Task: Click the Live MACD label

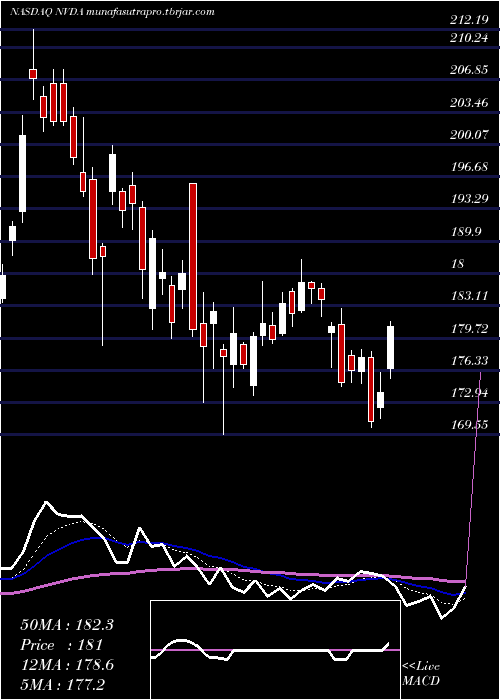Action: pyautogui.click(x=421, y=673)
